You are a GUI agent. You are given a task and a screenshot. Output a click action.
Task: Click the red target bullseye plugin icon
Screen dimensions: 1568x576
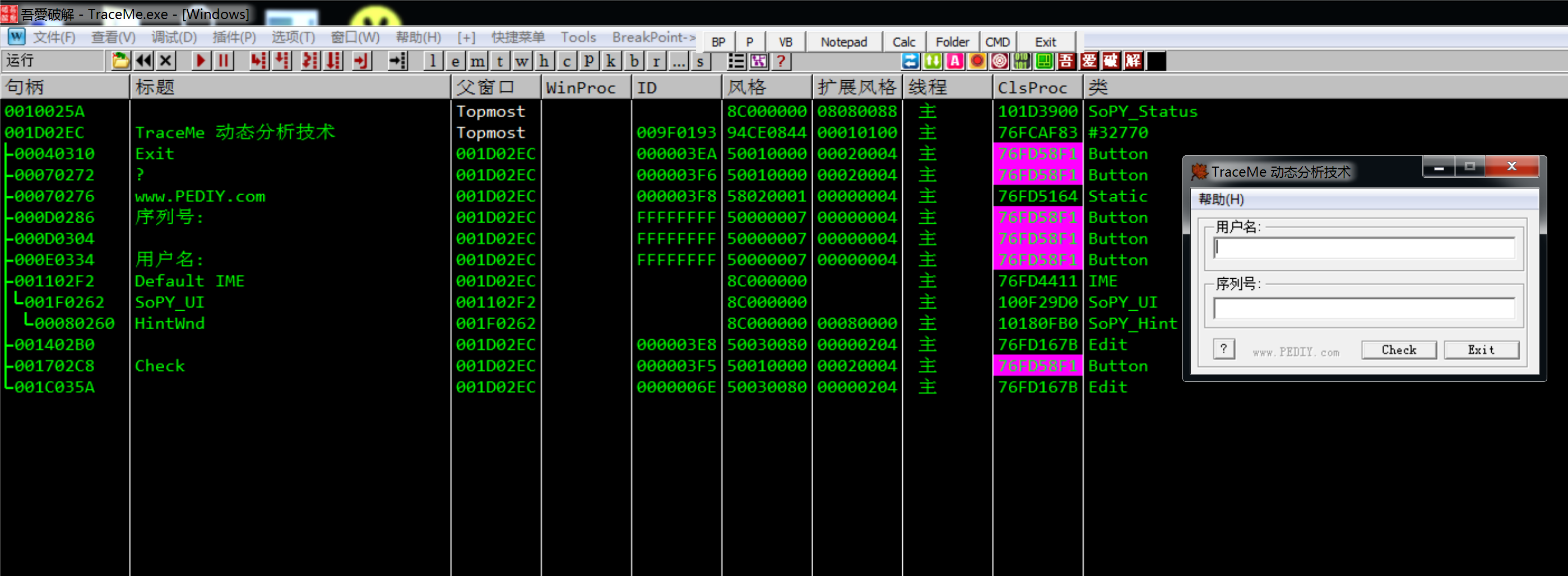tap(1000, 61)
